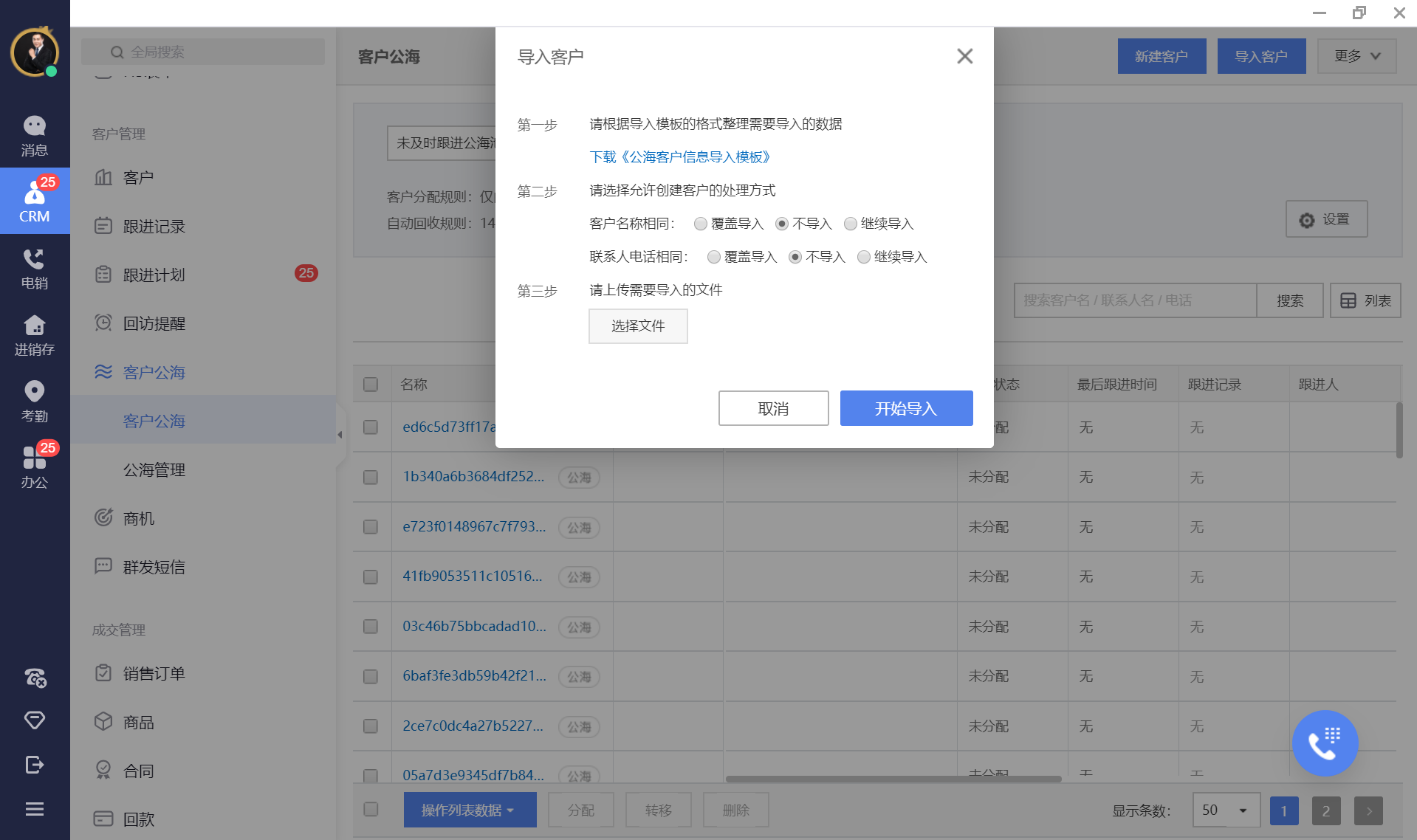Open customer link 03c46b75bbcadad10
The height and width of the screenshot is (840, 1417).
coord(474,626)
